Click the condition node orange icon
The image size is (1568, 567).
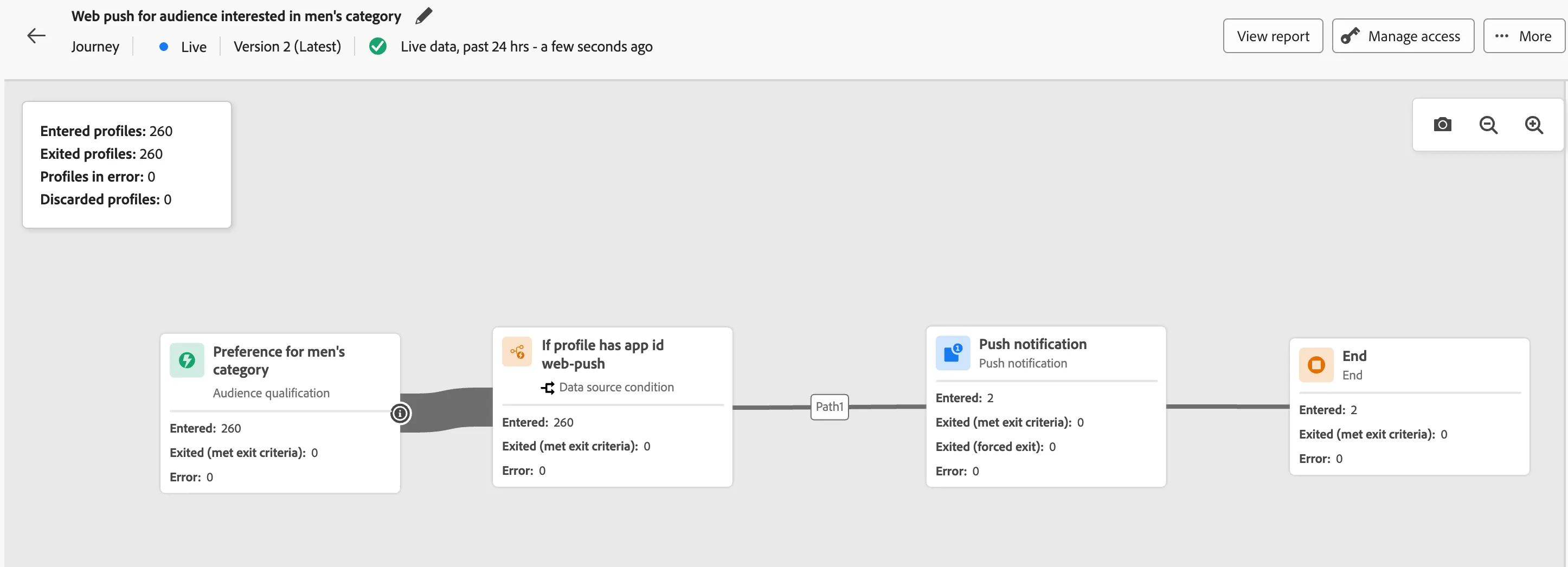517,352
